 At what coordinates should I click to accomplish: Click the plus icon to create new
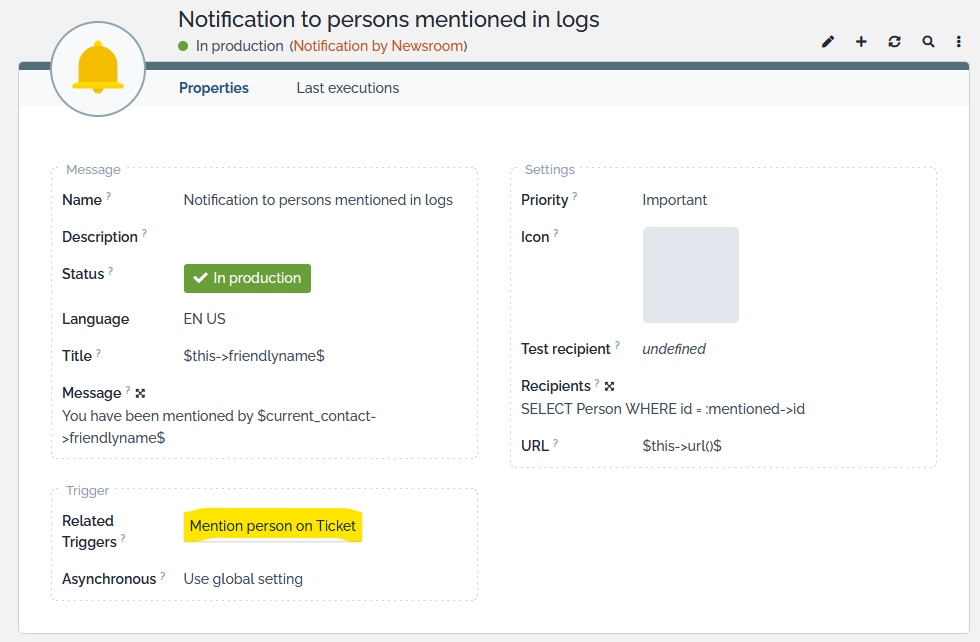pyautogui.click(x=861, y=42)
